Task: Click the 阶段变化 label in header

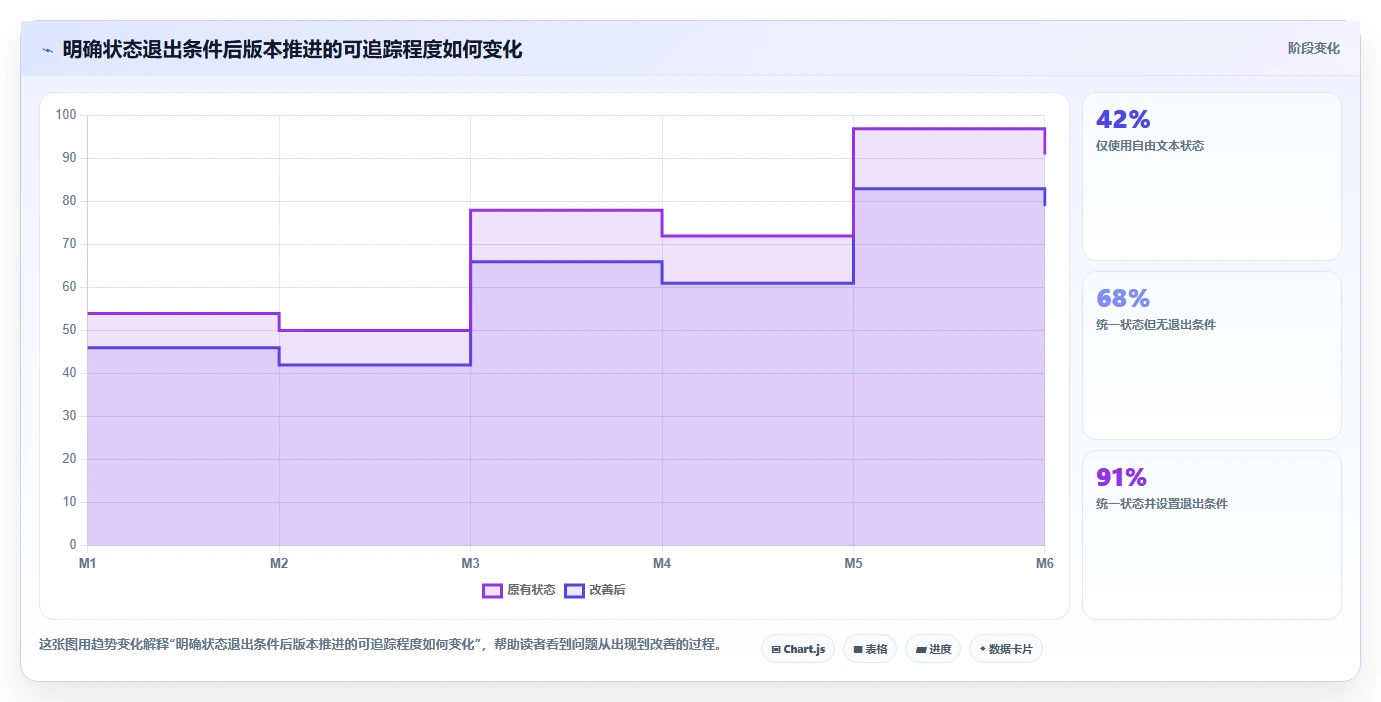Action: pyautogui.click(x=1313, y=48)
